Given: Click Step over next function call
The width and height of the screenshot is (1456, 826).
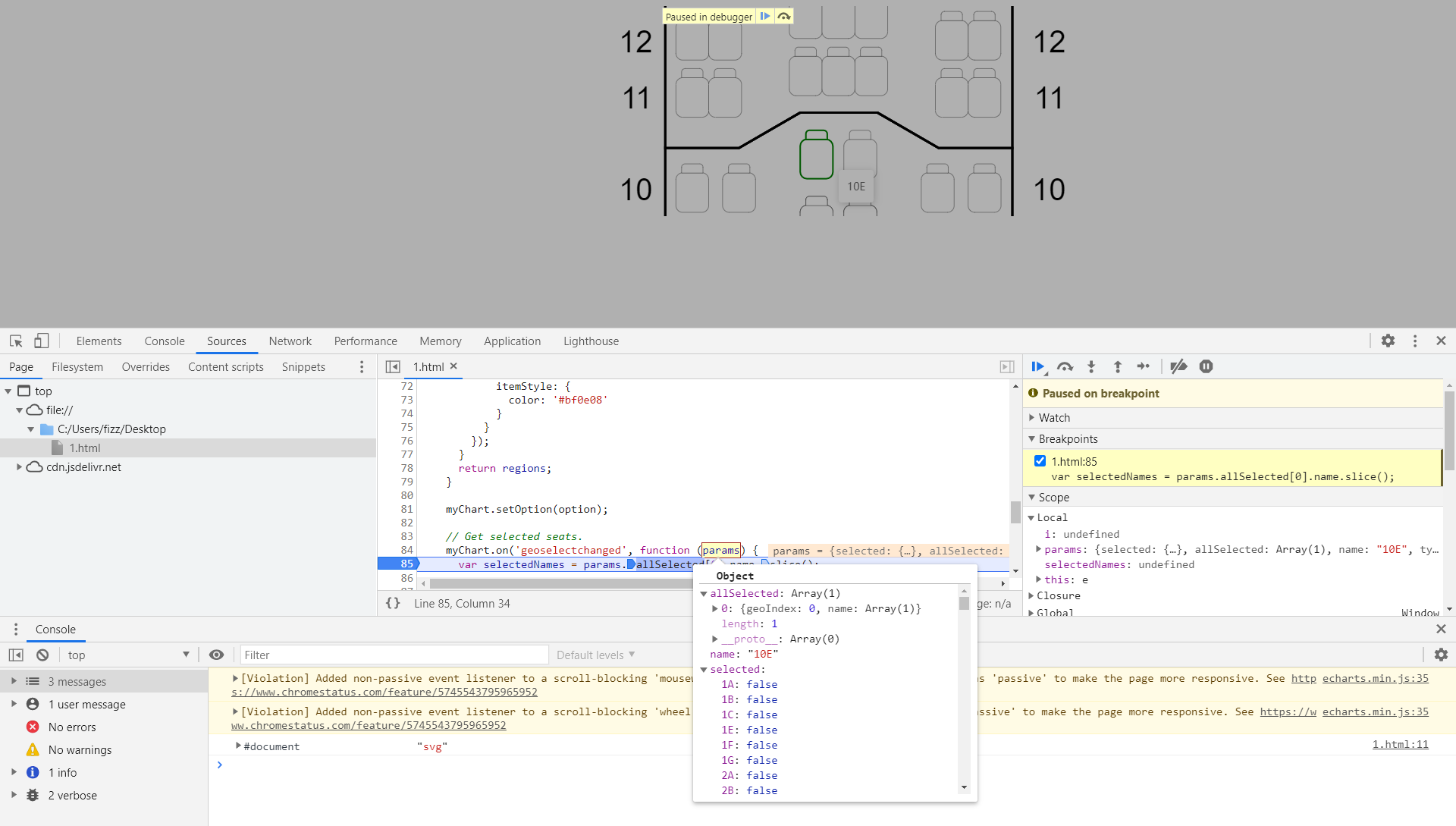Looking at the screenshot, I should tap(1065, 367).
